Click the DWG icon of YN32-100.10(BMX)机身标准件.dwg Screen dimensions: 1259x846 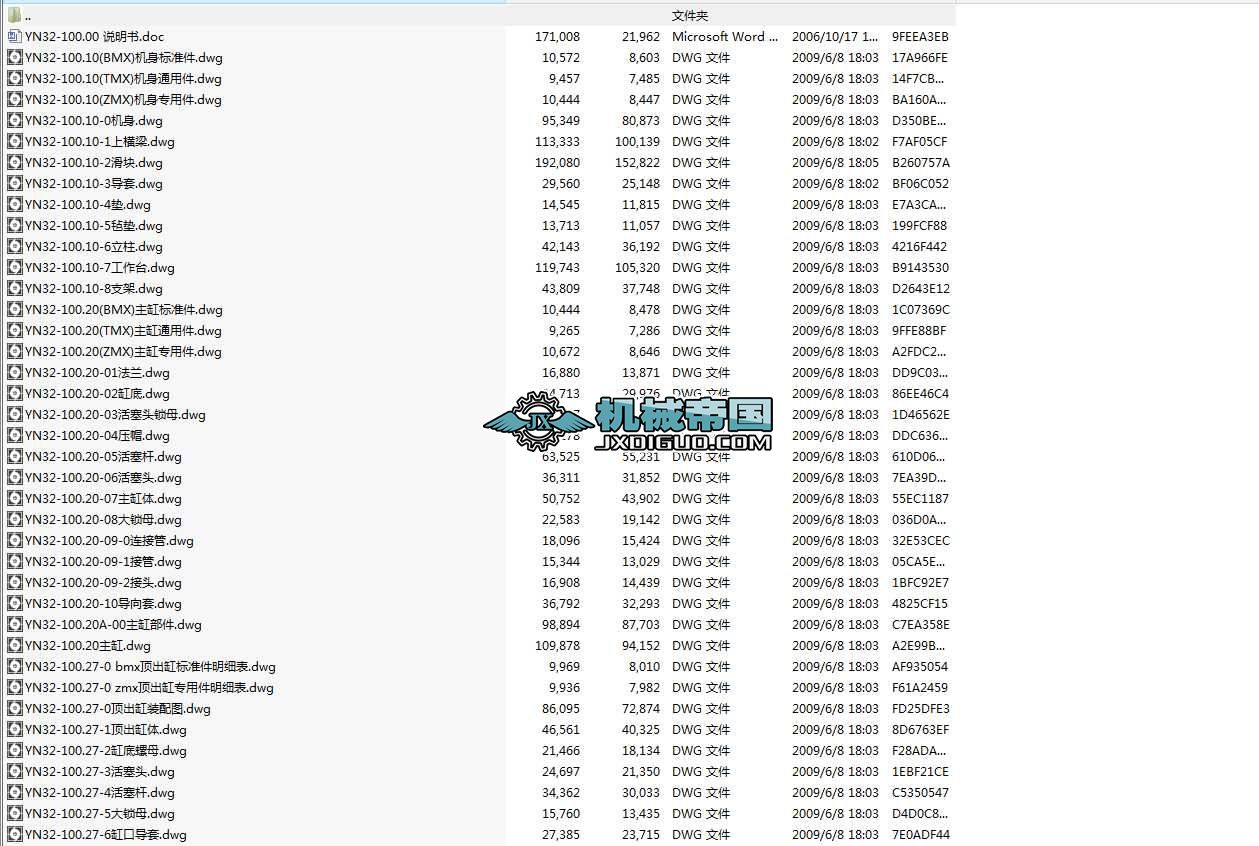coord(14,57)
